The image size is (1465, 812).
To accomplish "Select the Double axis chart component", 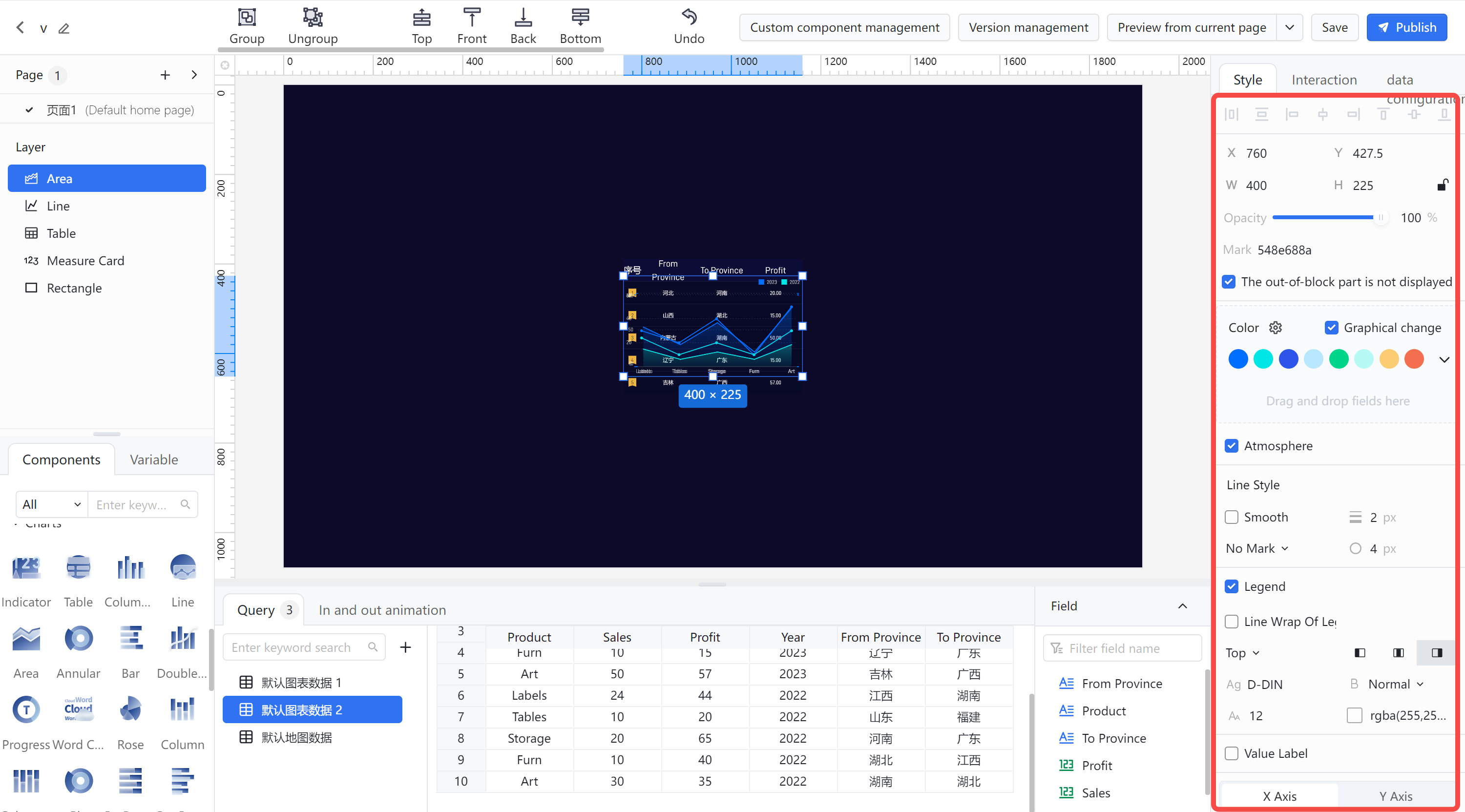I will click(x=183, y=638).
